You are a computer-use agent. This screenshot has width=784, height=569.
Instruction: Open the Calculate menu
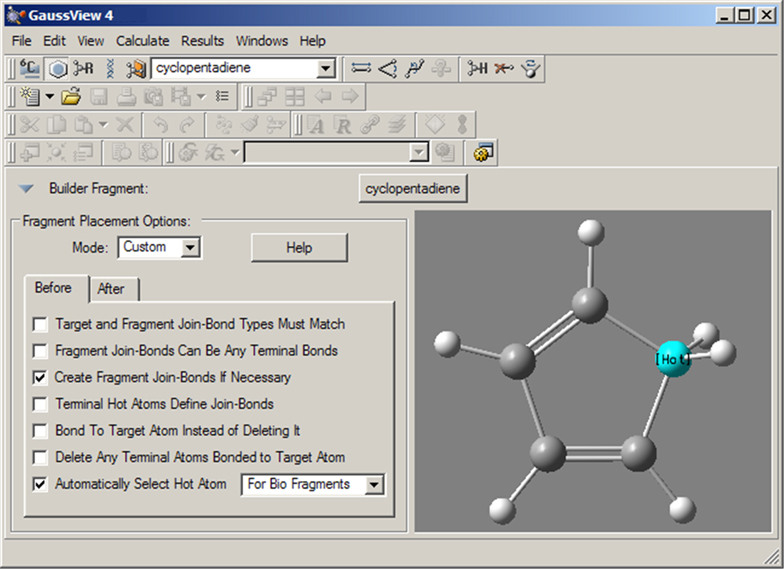pos(144,41)
